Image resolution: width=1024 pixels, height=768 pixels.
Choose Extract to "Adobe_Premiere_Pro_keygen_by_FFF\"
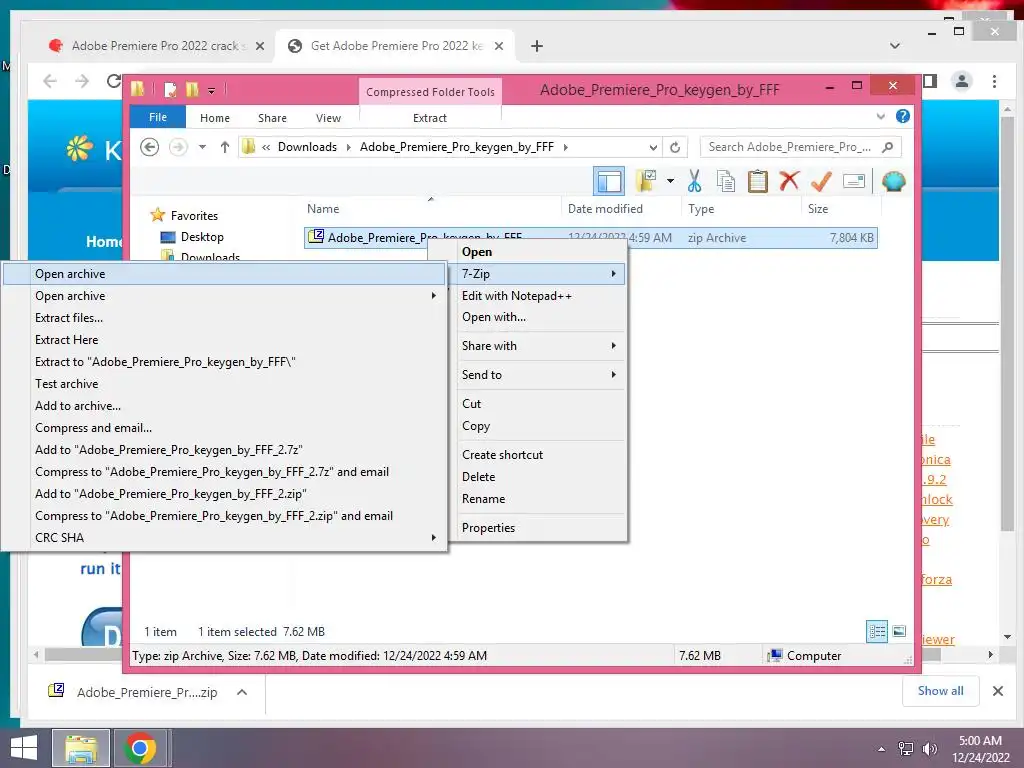(225, 362)
